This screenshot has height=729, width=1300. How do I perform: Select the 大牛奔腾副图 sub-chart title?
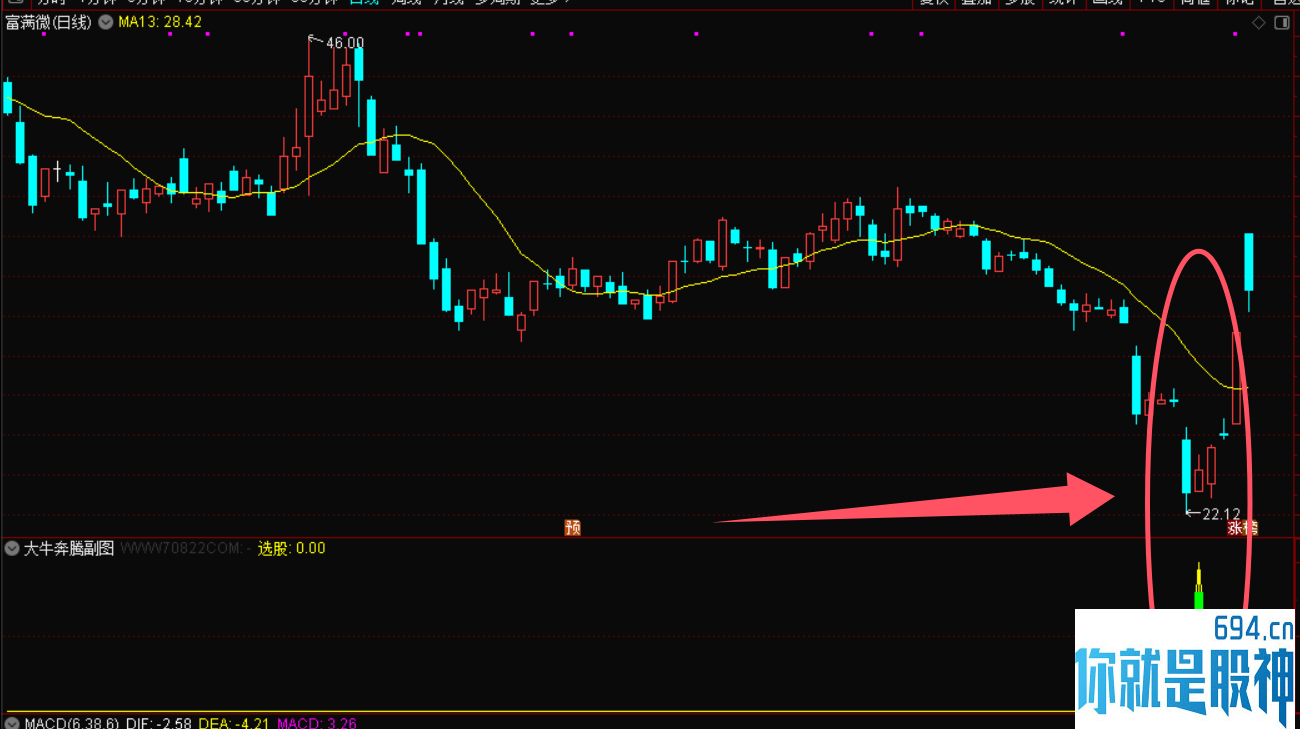click(x=69, y=548)
